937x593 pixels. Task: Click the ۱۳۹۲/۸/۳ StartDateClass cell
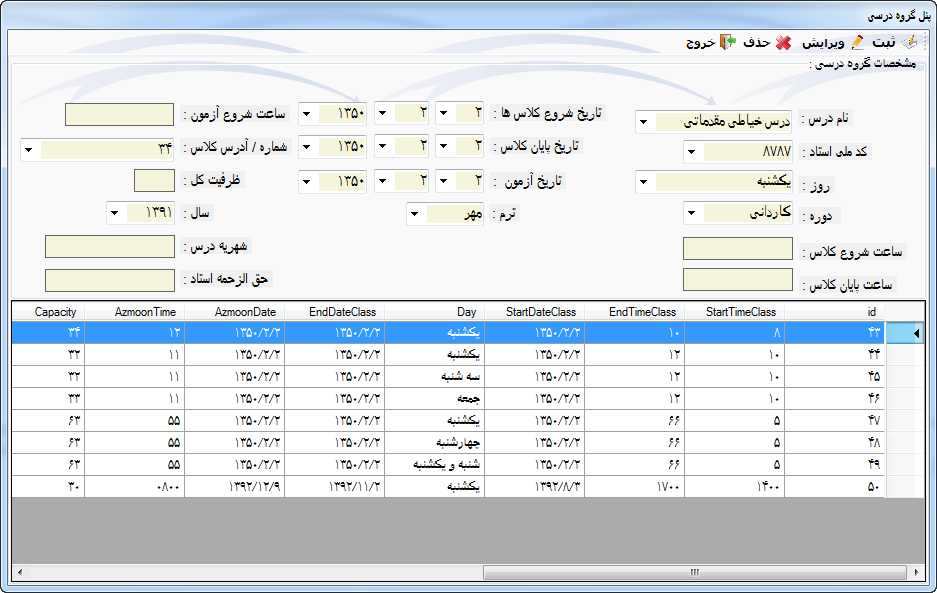coord(534,487)
